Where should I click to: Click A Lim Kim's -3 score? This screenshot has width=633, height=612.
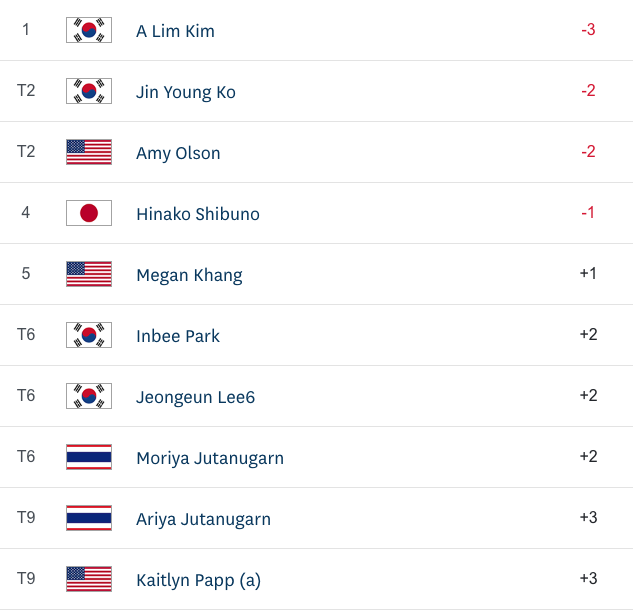pos(588,30)
